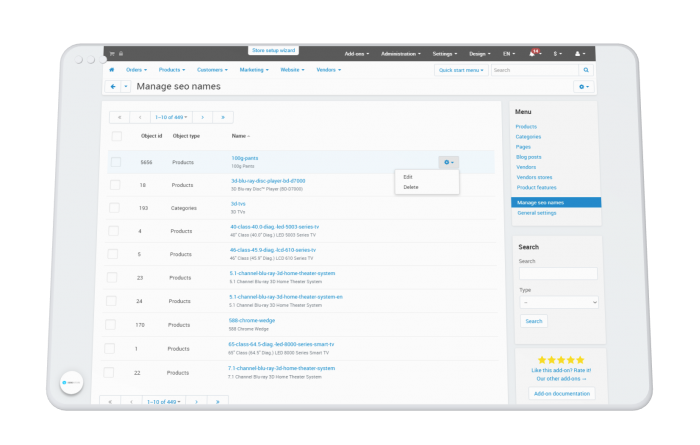700x445 pixels.
Task: Jump to last page in top pagination
Action: pyautogui.click(x=223, y=117)
